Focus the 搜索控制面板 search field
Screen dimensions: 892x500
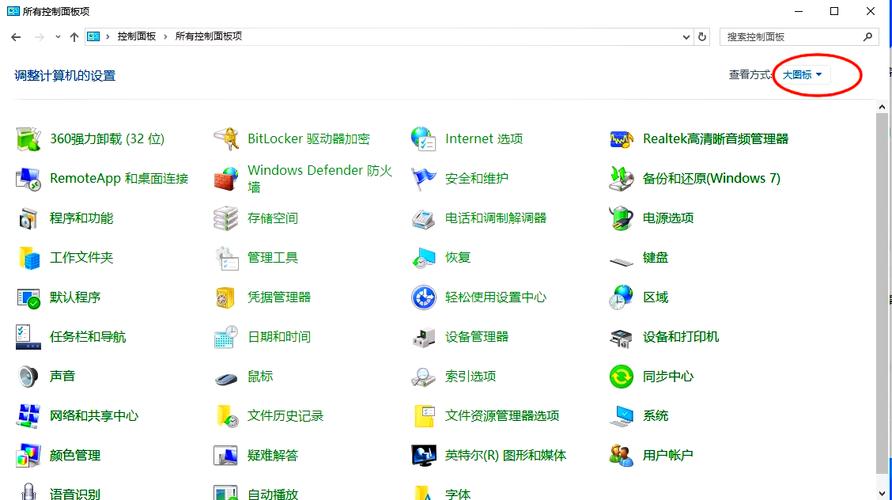pyautogui.click(x=793, y=37)
